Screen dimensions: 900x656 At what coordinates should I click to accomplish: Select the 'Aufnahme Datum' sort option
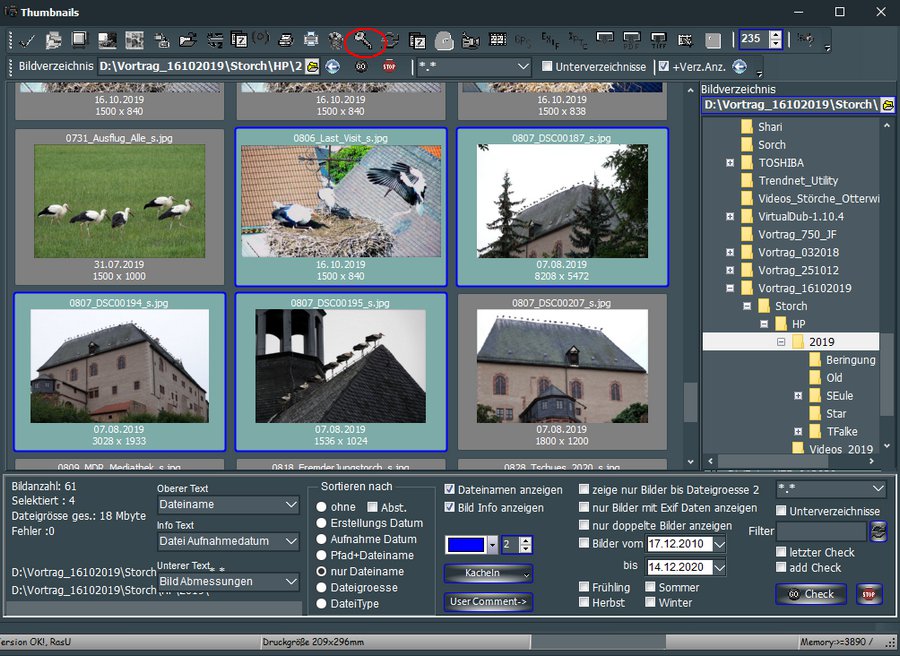pos(323,539)
